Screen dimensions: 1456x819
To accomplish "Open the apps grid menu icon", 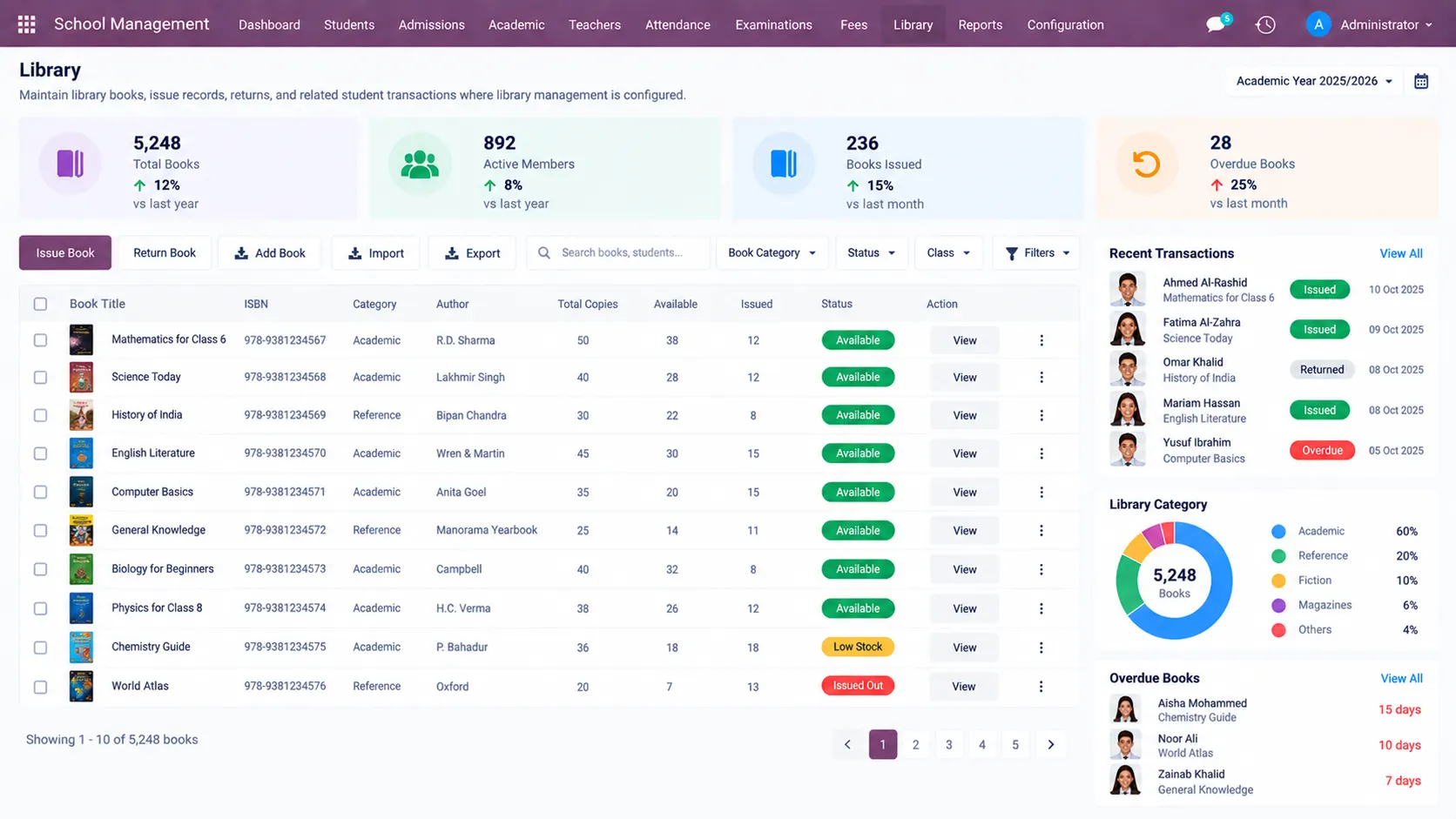I will [x=27, y=24].
